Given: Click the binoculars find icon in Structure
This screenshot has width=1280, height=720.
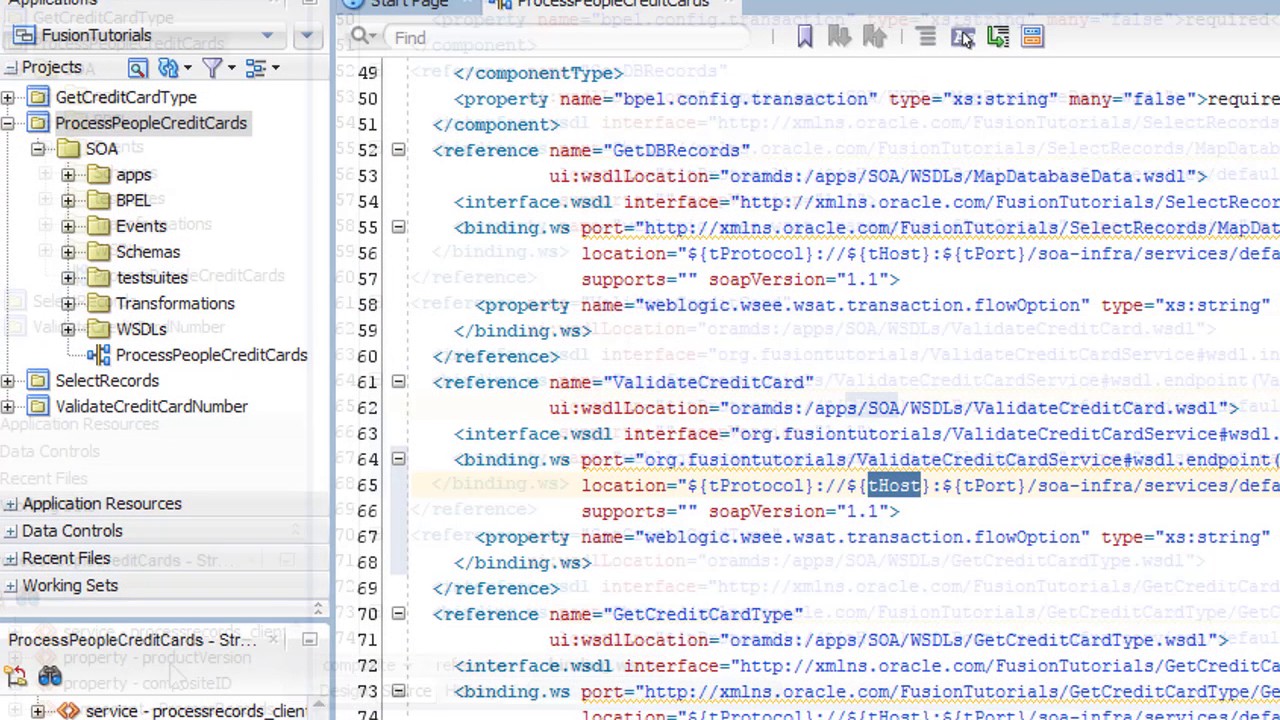Looking at the screenshot, I should [x=50, y=678].
